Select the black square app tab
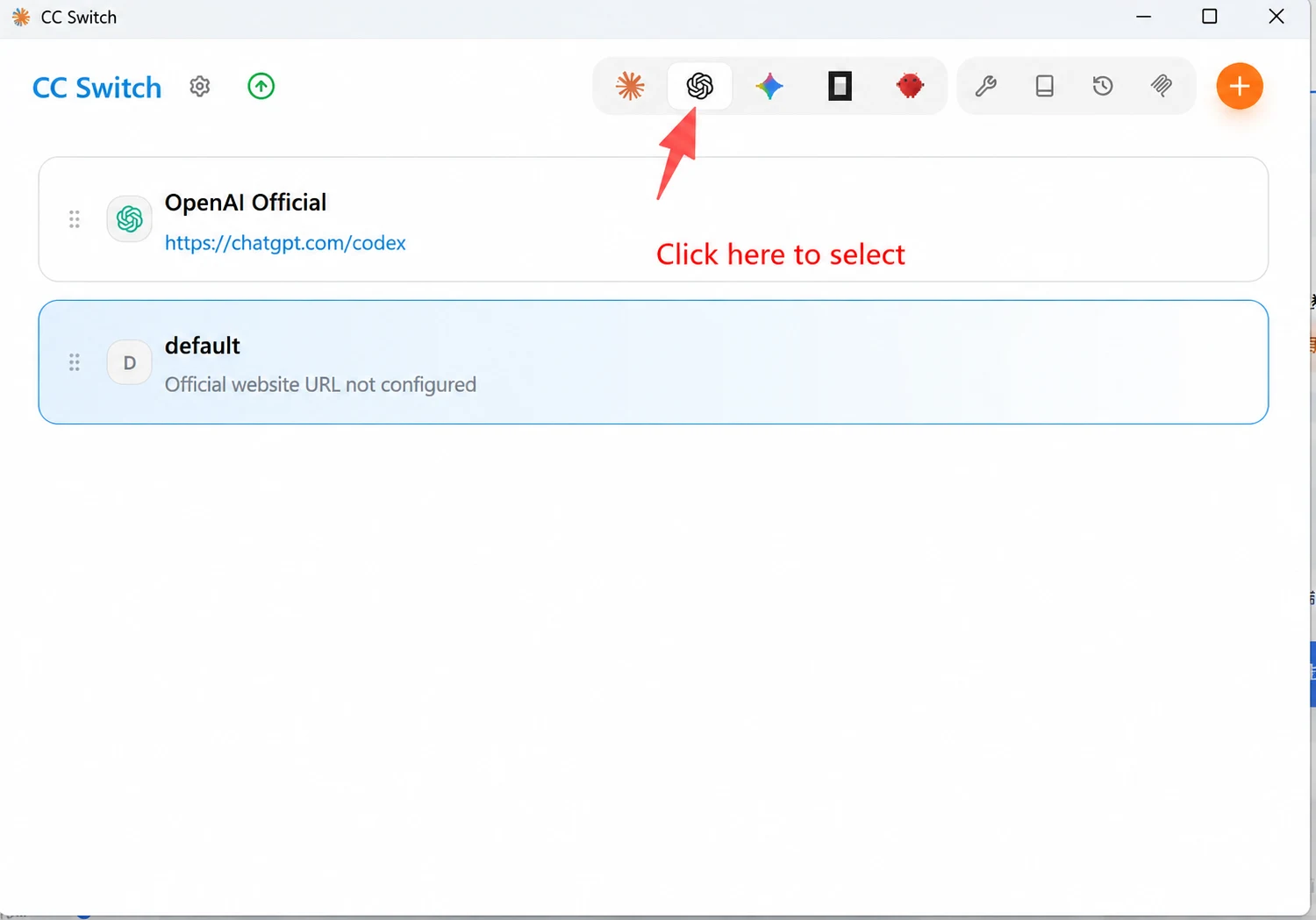The height and width of the screenshot is (920, 1316). [x=840, y=86]
